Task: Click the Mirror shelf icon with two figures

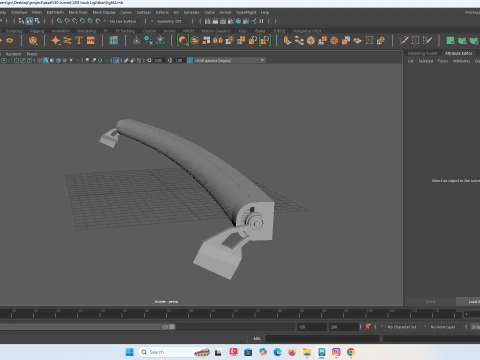Action: (x=218, y=41)
